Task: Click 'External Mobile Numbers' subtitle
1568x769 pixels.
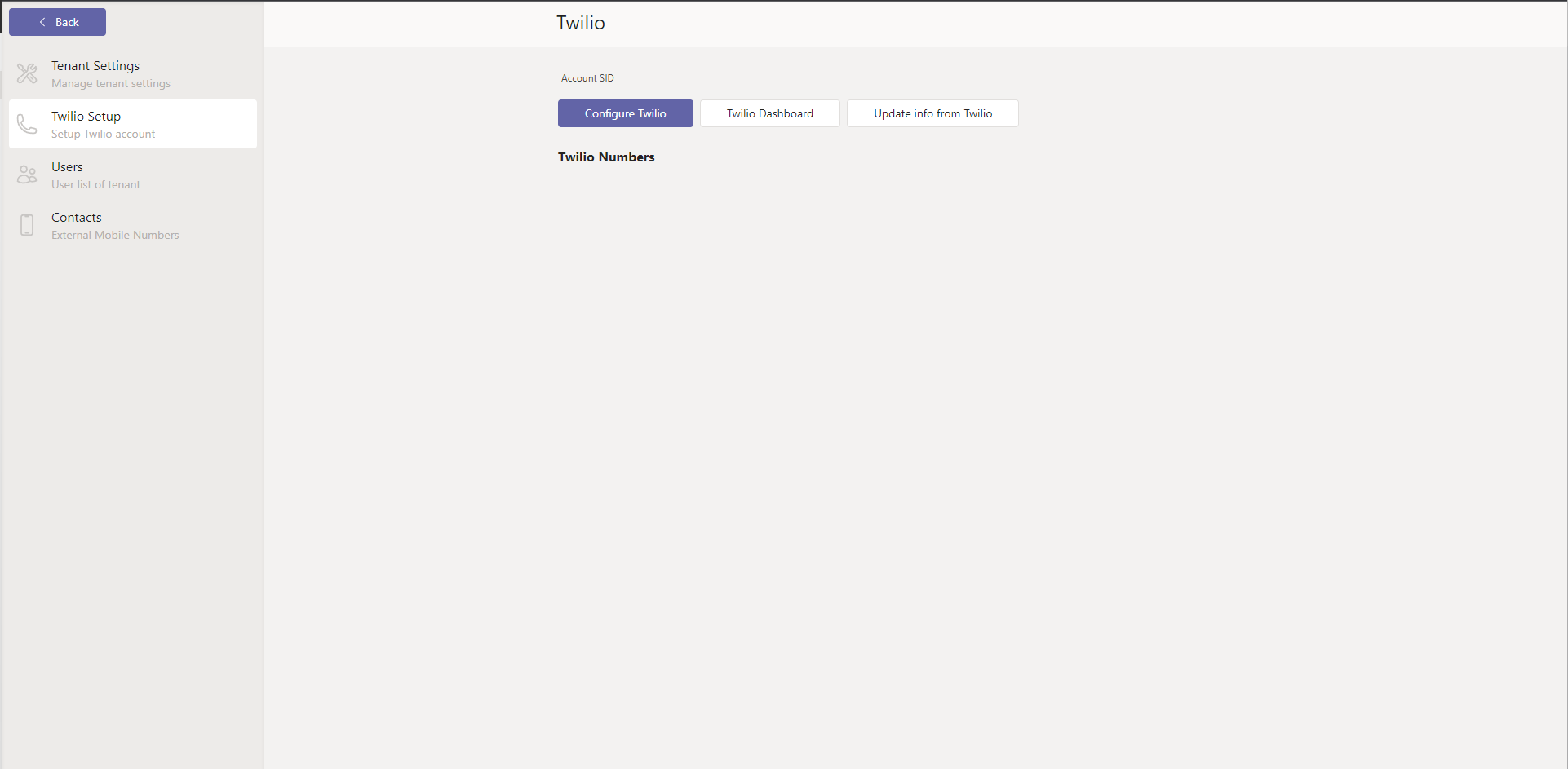Action: (x=115, y=235)
